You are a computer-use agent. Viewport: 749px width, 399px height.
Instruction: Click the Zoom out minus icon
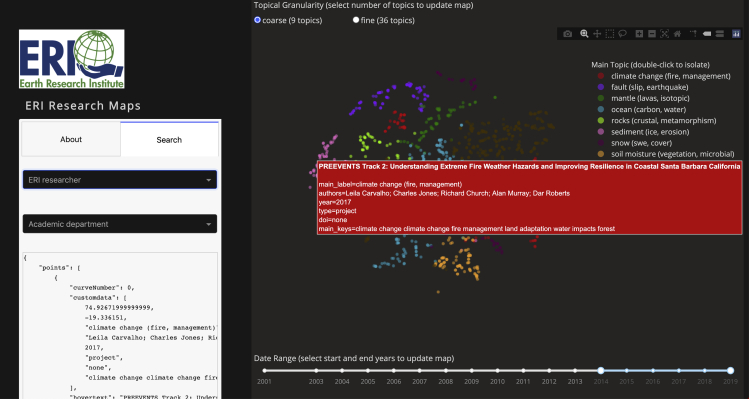tap(652, 34)
